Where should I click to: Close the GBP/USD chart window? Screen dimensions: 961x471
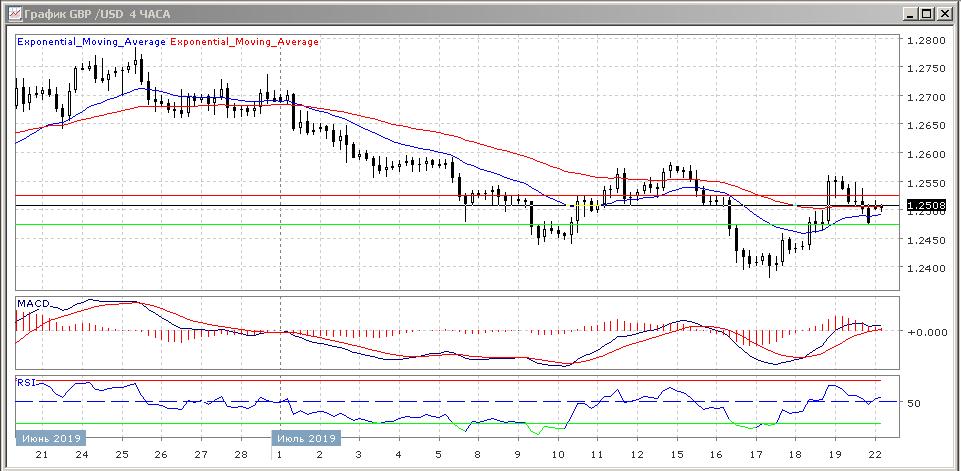[943, 13]
